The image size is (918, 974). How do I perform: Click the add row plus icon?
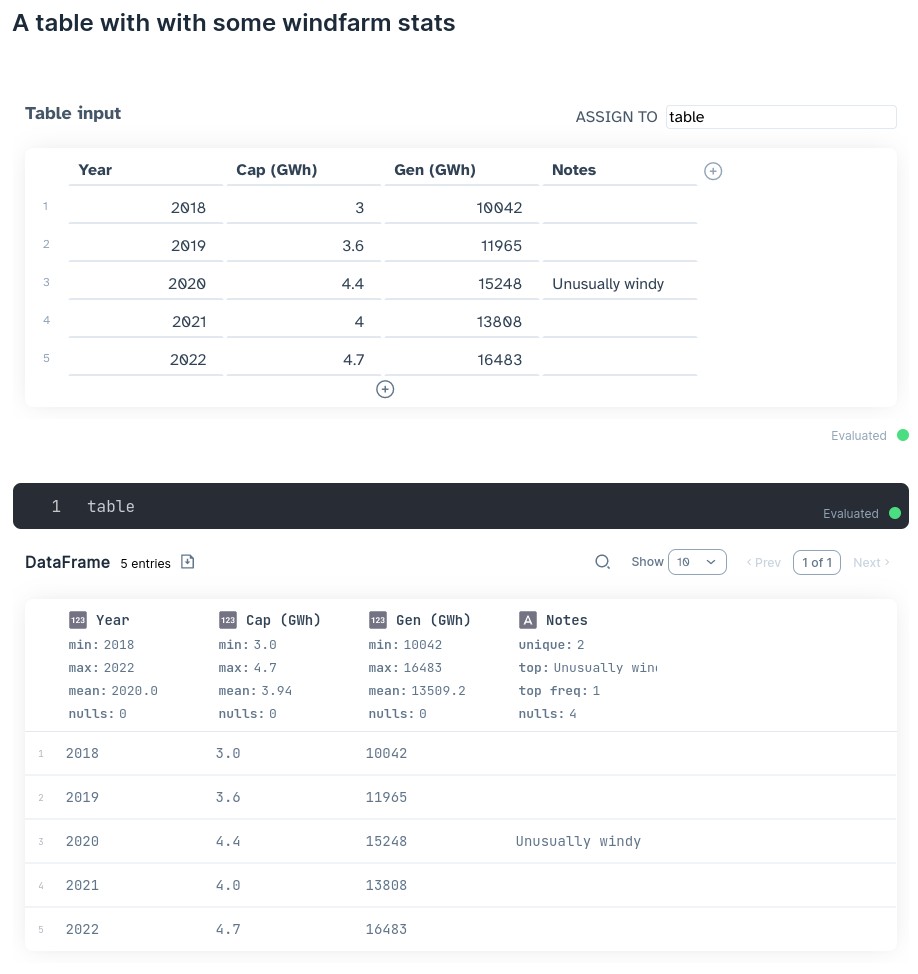(x=385, y=389)
